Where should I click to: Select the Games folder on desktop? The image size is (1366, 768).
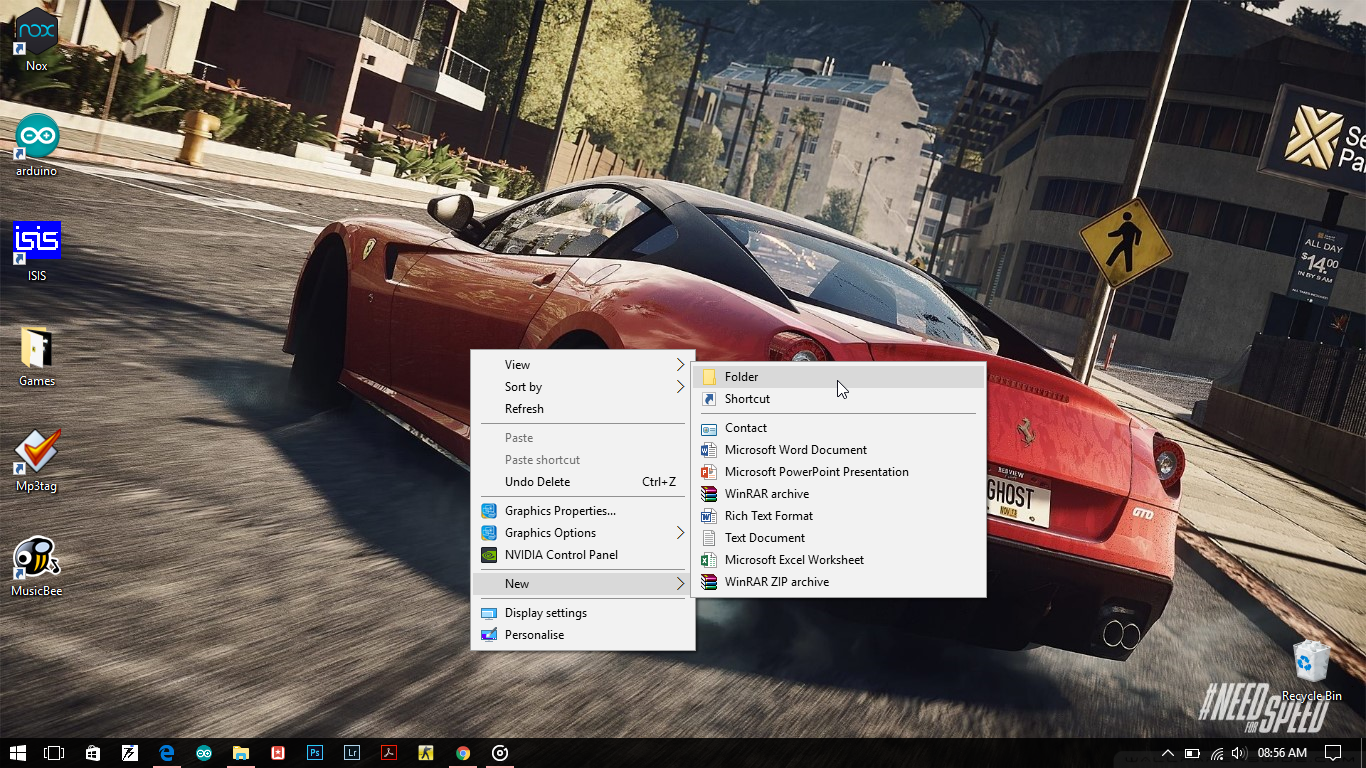pos(36,356)
